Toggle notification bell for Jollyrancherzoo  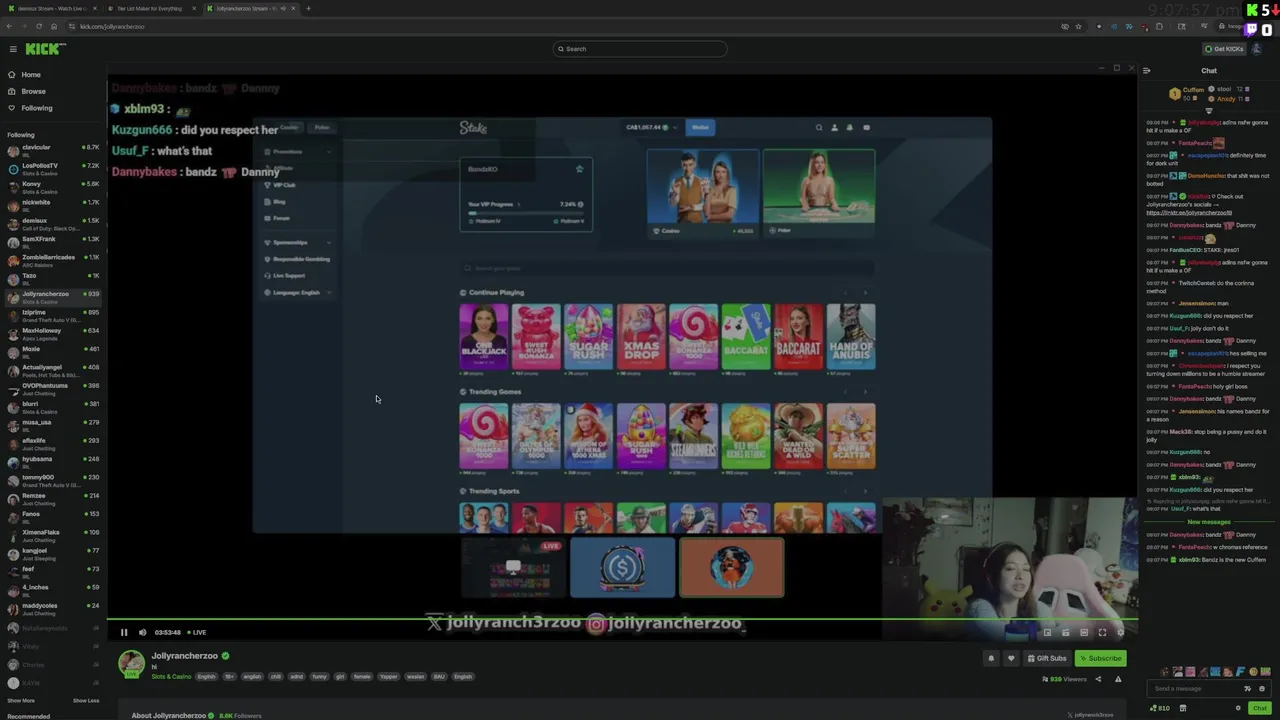[991, 658]
